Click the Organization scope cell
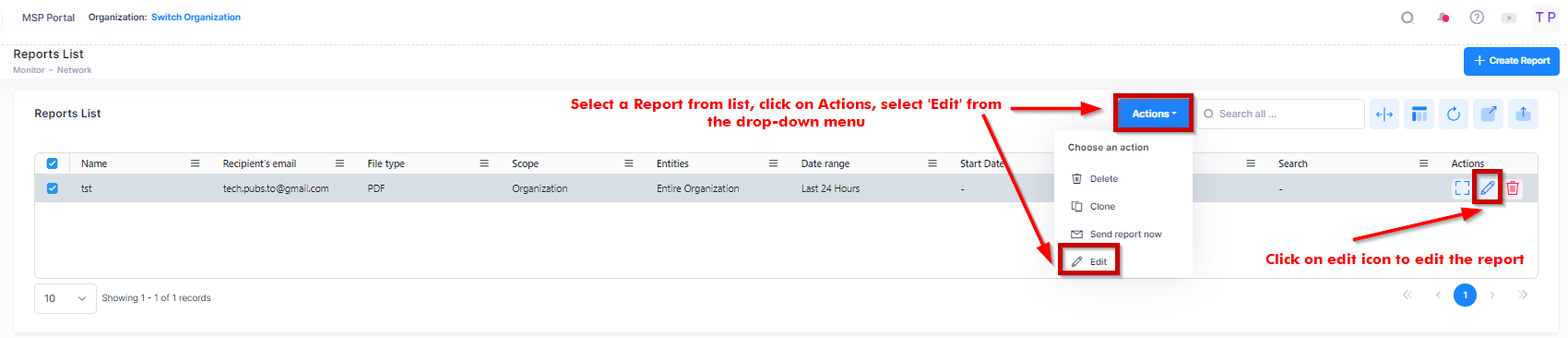 point(540,188)
